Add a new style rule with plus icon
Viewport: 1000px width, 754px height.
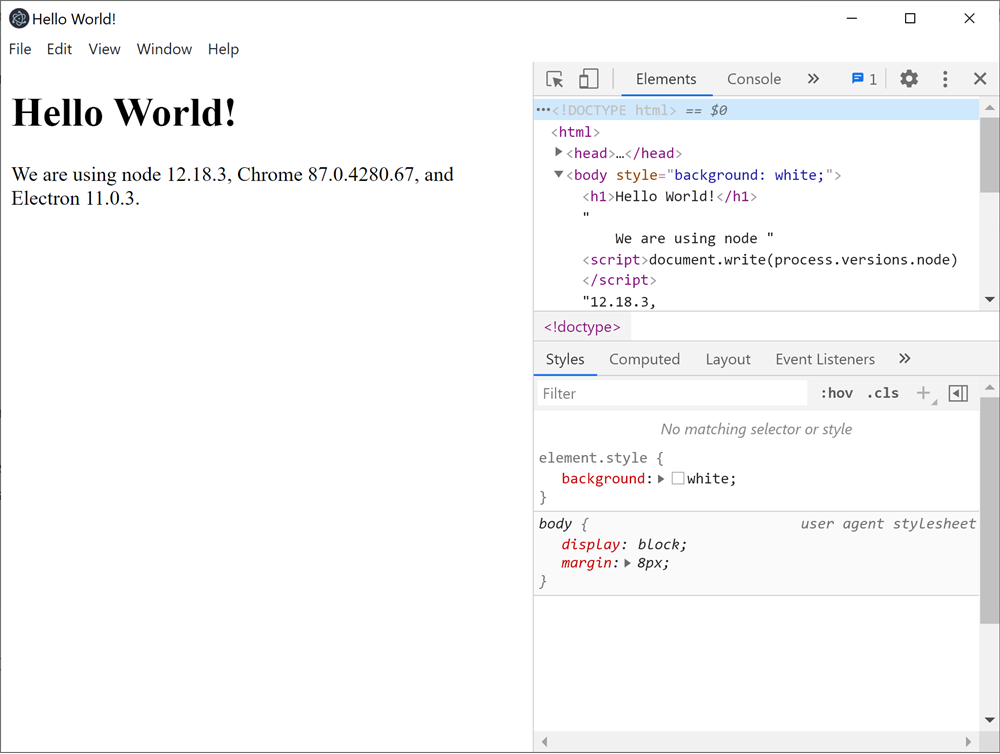tap(922, 392)
